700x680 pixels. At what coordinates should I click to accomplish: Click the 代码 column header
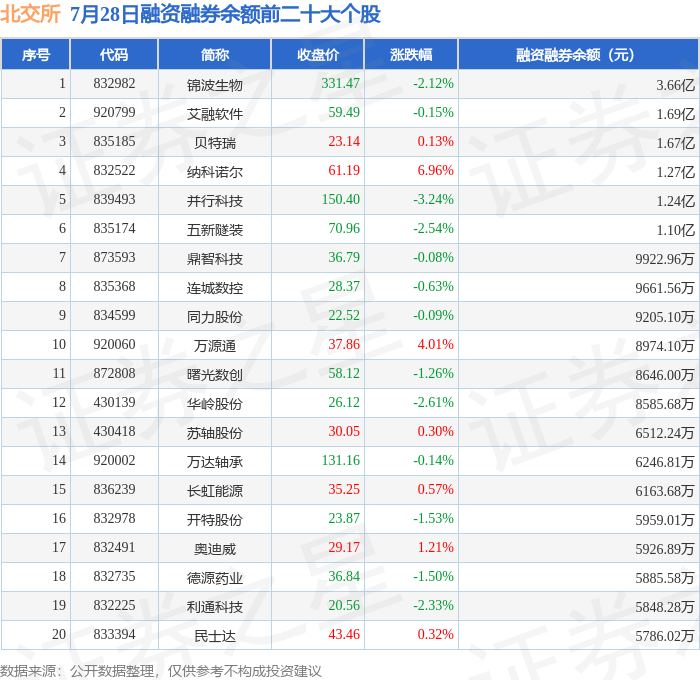[x=114, y=54]
